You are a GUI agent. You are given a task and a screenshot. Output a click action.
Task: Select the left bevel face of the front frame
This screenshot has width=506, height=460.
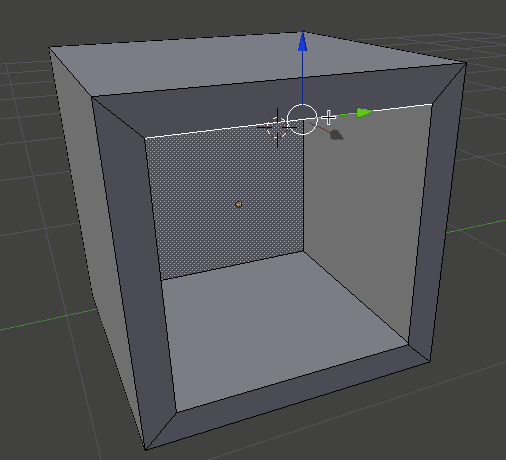(133, 267)
